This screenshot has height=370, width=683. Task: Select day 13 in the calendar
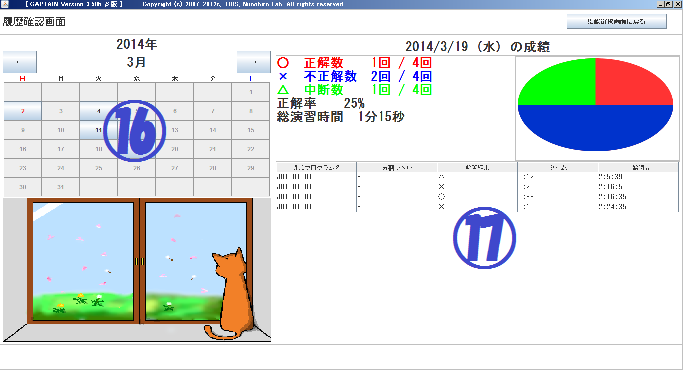[175, 130]
